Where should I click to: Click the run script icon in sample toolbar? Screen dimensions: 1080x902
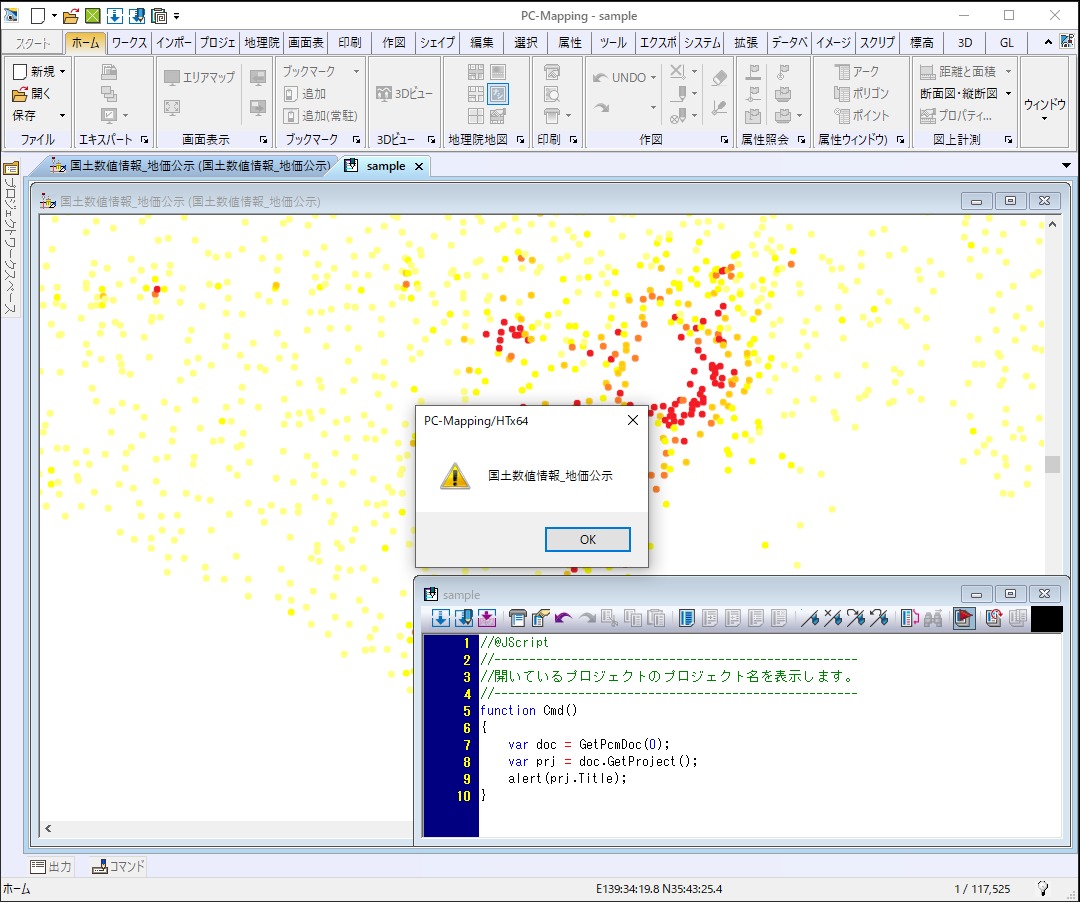(964, 618)
